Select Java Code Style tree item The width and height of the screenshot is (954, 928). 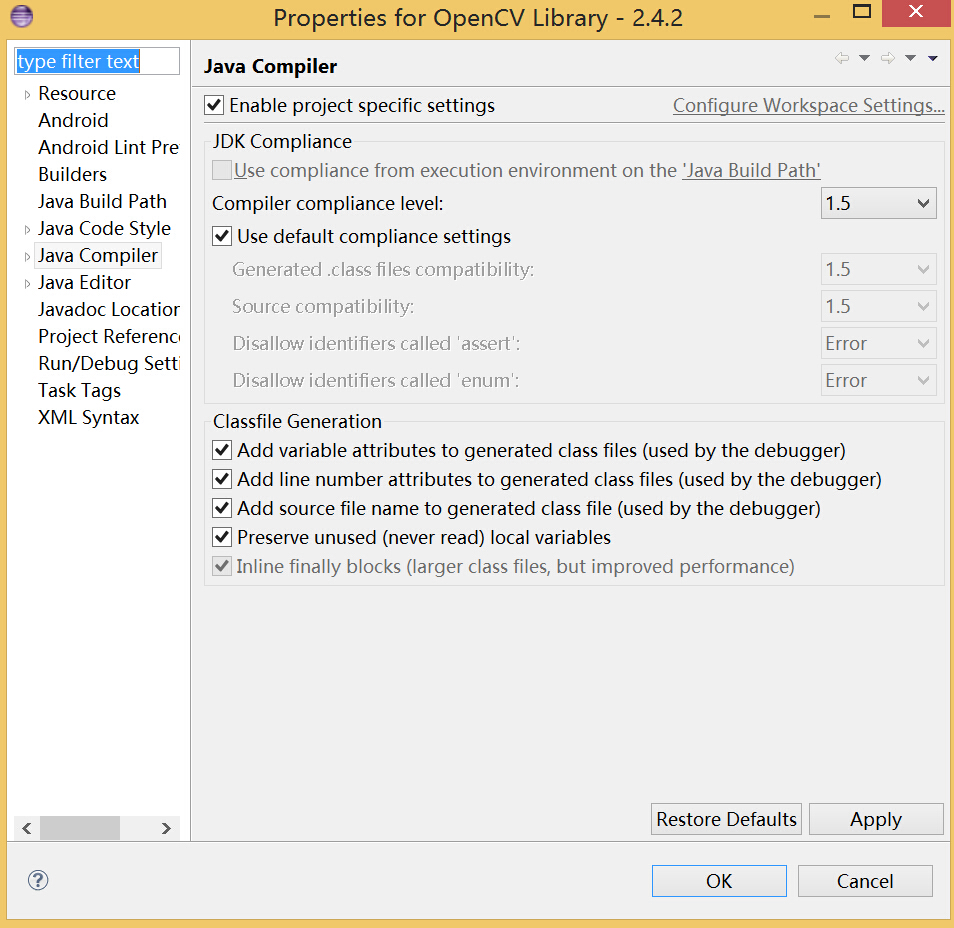tap(104, 228)
